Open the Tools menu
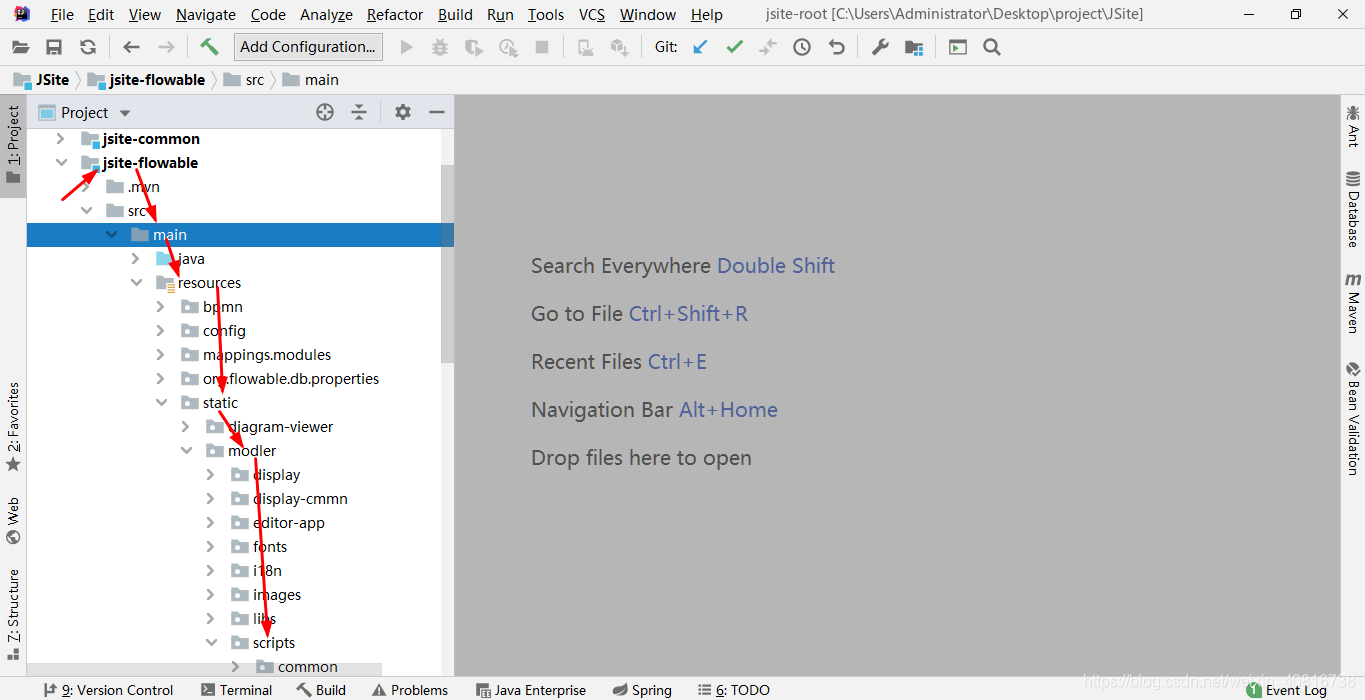Image resolution: width=1365 pixels, height=700 pixels. point(546,15)
